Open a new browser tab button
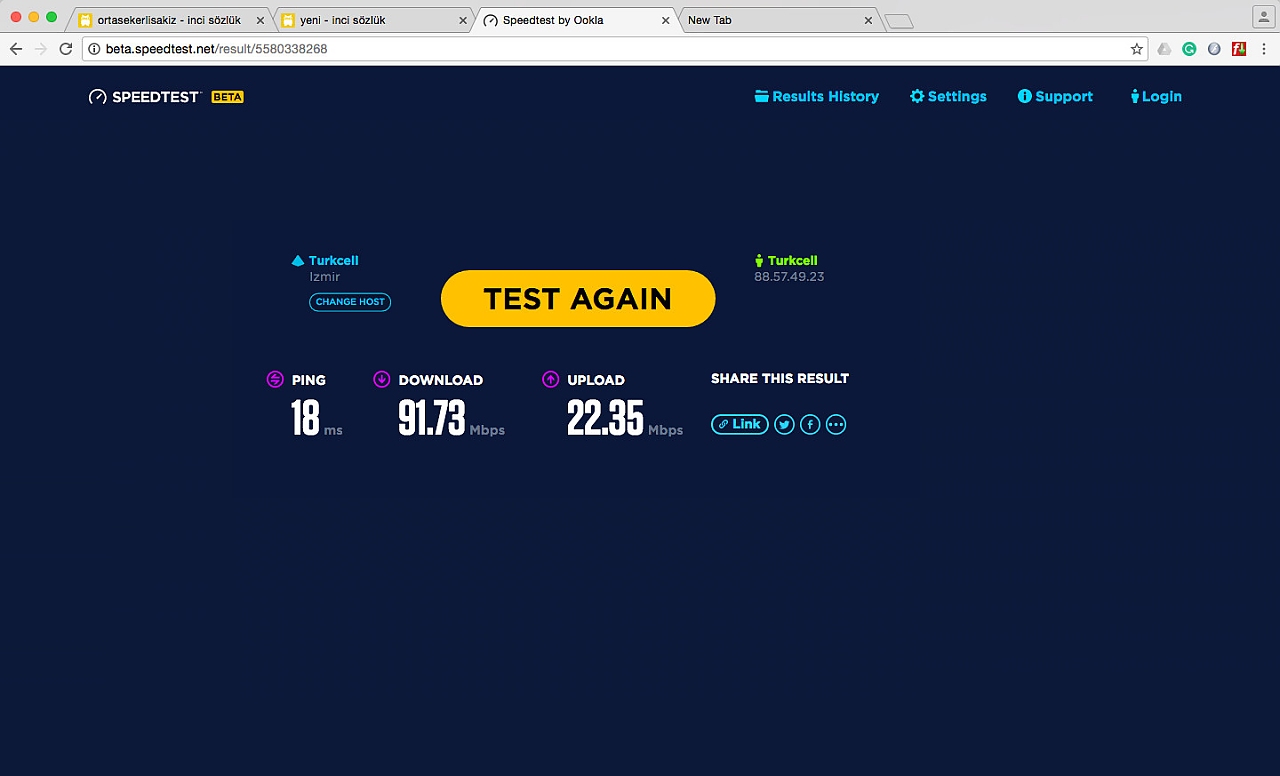 click(899, 21)
